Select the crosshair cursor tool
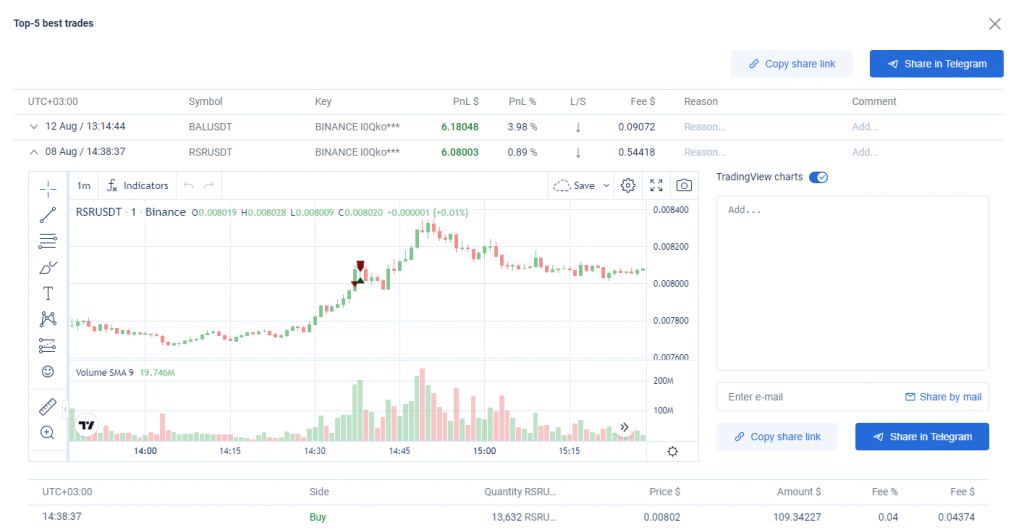 [x=47, y=188]
